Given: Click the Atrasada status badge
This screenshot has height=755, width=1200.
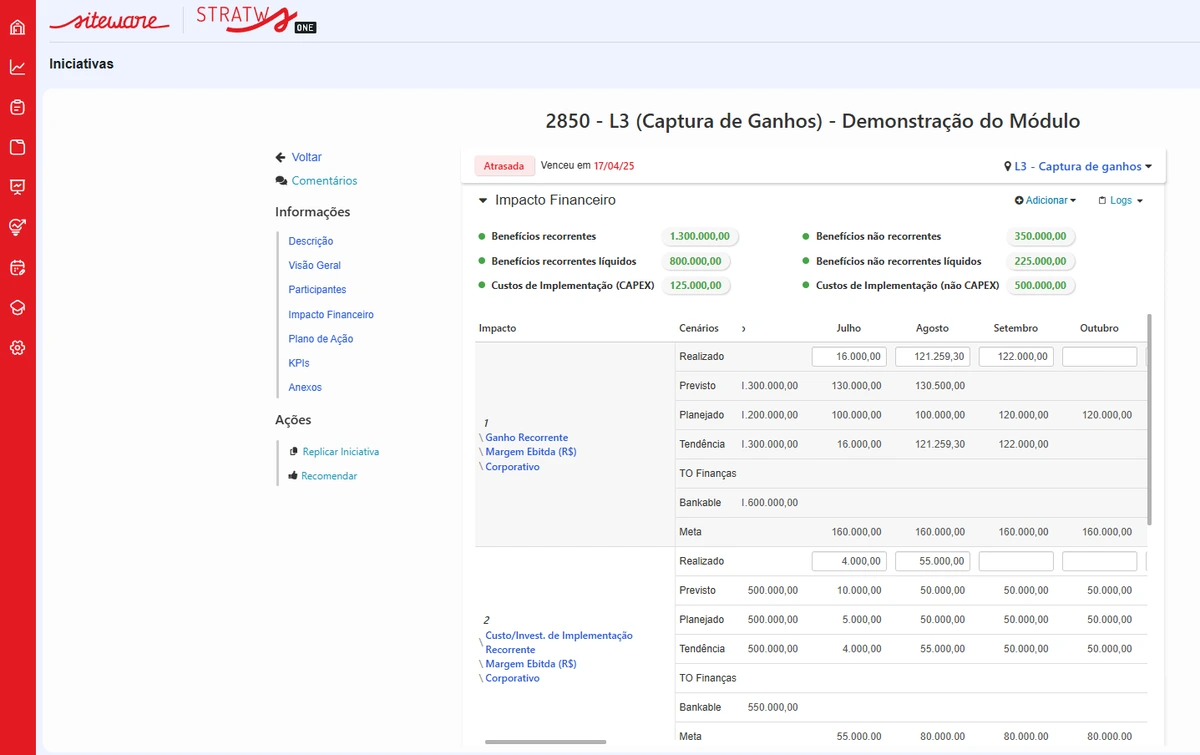Looking at the screenshot, I should click(504, 166).
